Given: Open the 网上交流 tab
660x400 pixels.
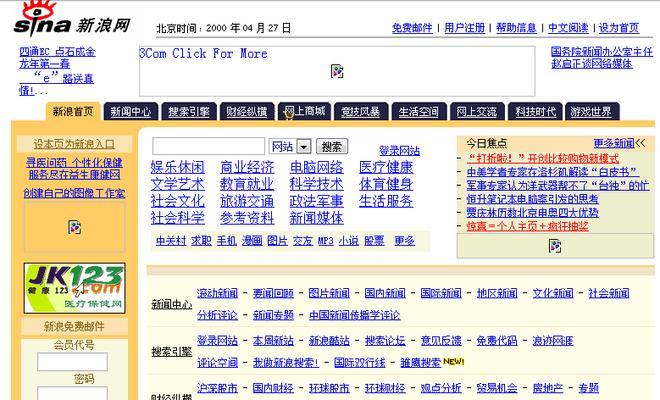Looking at the screenshot, I should [x=477, y=112].
